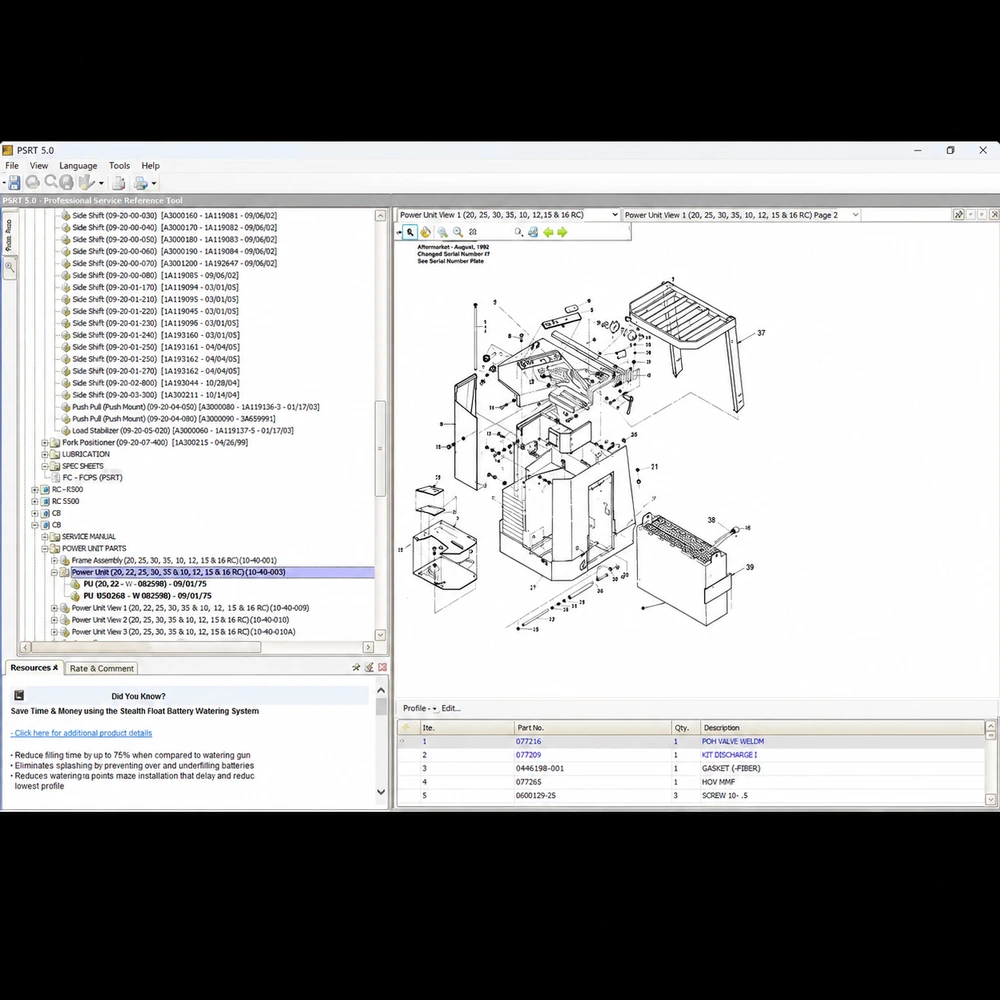Go to next page with green right arrow
1000x1000 pixels.
click(x=562, y=232)
